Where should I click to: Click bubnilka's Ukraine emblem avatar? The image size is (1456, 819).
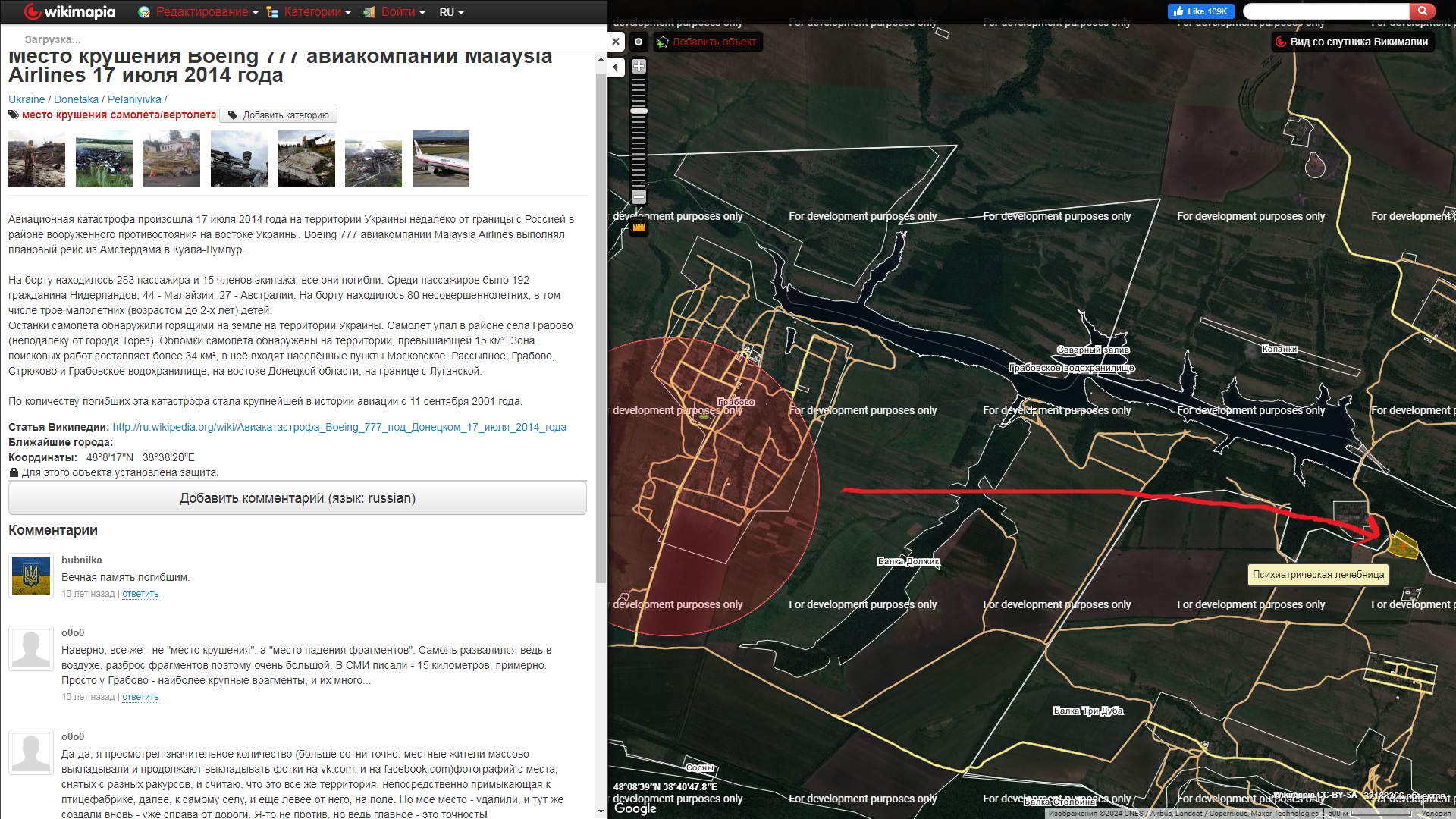click(x=31, y=576)
